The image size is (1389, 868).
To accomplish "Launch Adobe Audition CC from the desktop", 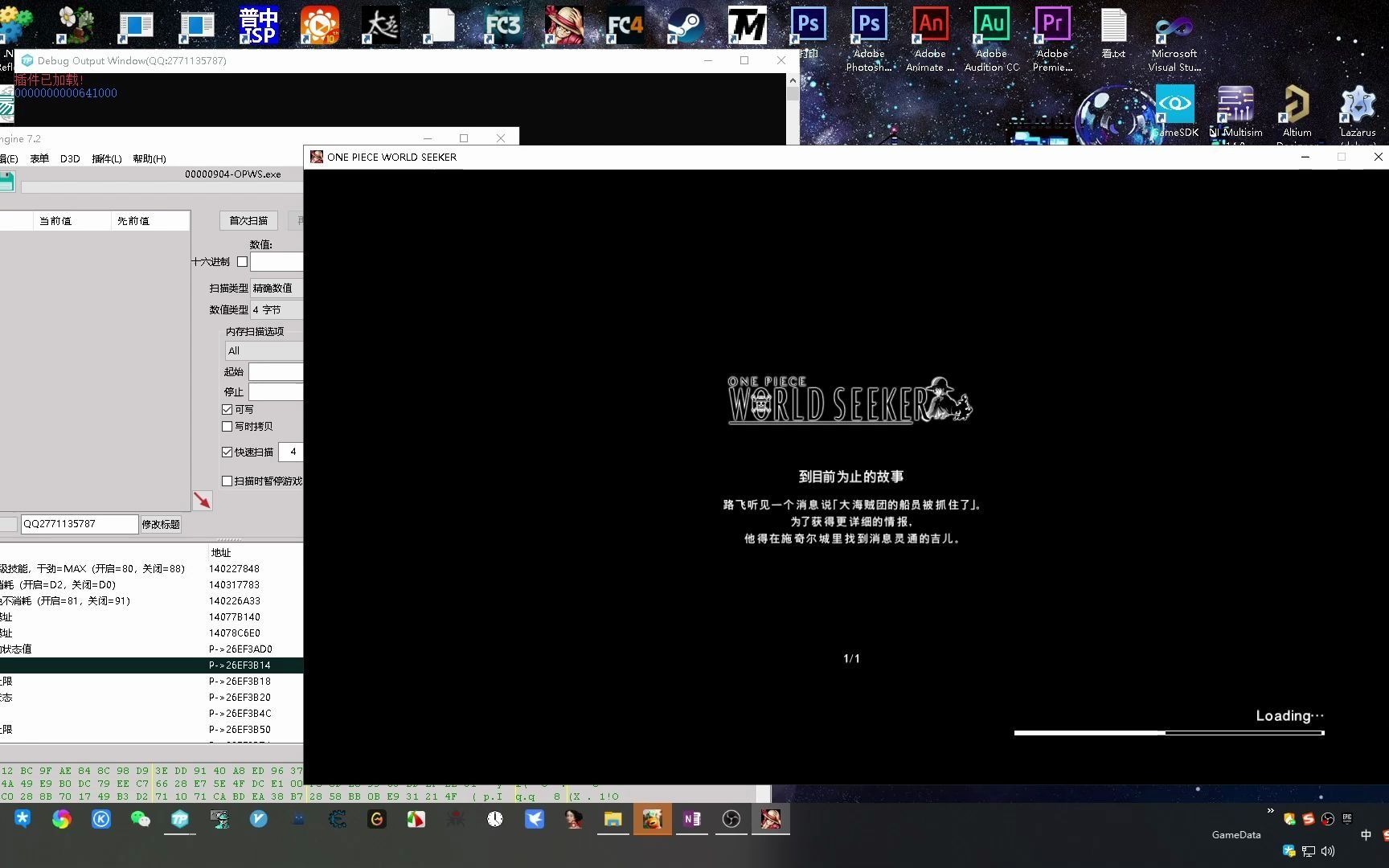I will pyautogui.click(x=991, y=39).
